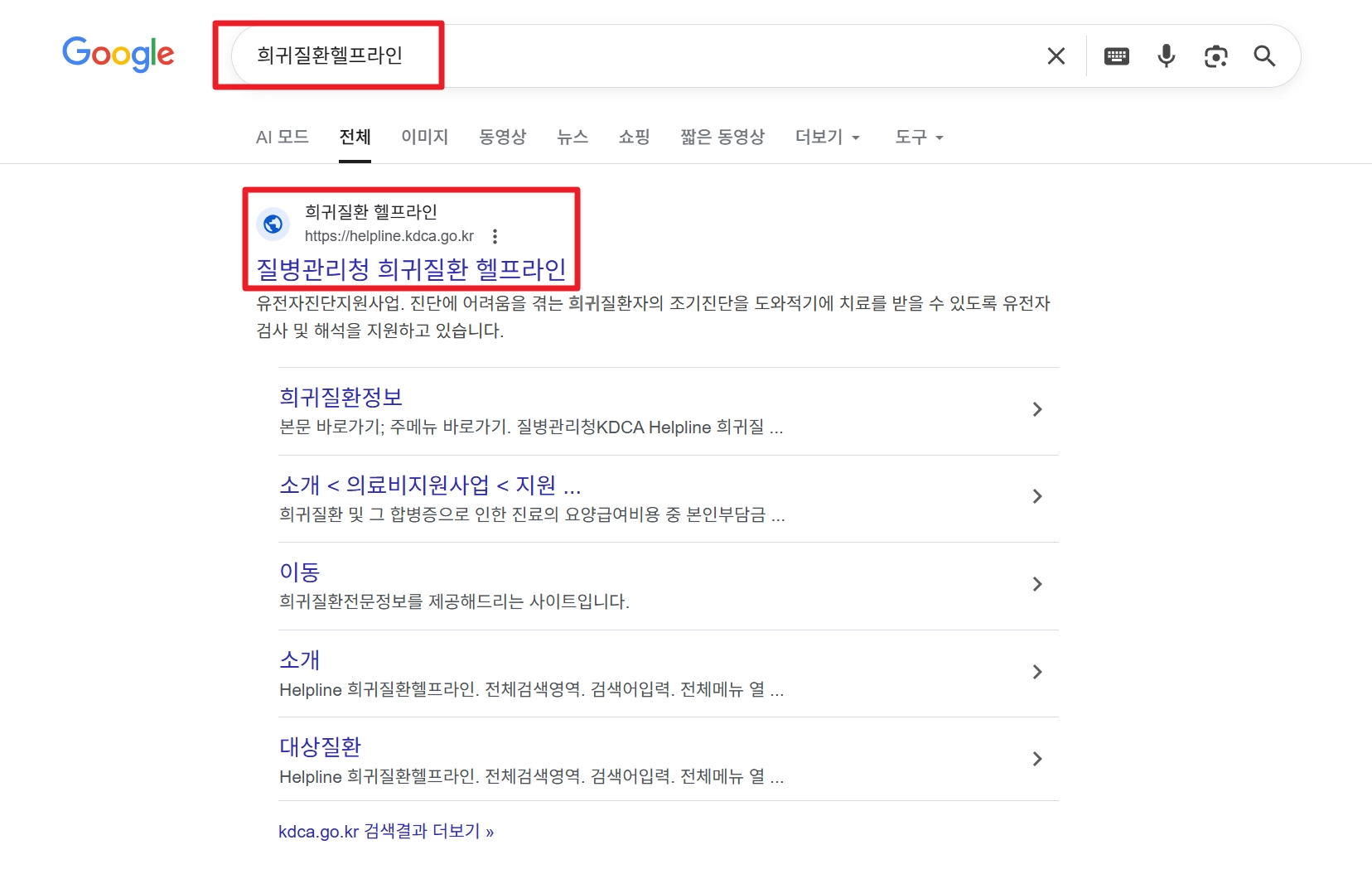1372x869 pixels.
Task: Open the three-dot menu next to helpline.kdca.go.kr
Action: tap(495, 235)
